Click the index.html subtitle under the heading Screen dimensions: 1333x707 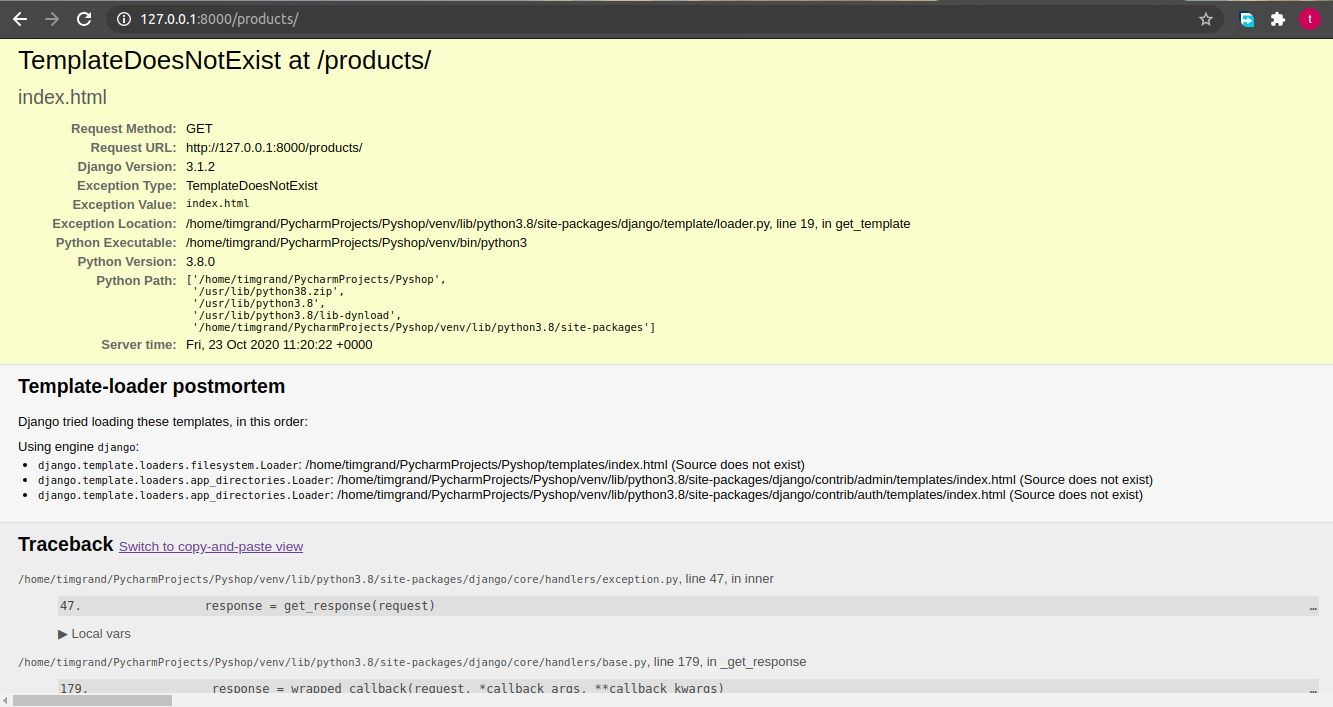point(62,98)
